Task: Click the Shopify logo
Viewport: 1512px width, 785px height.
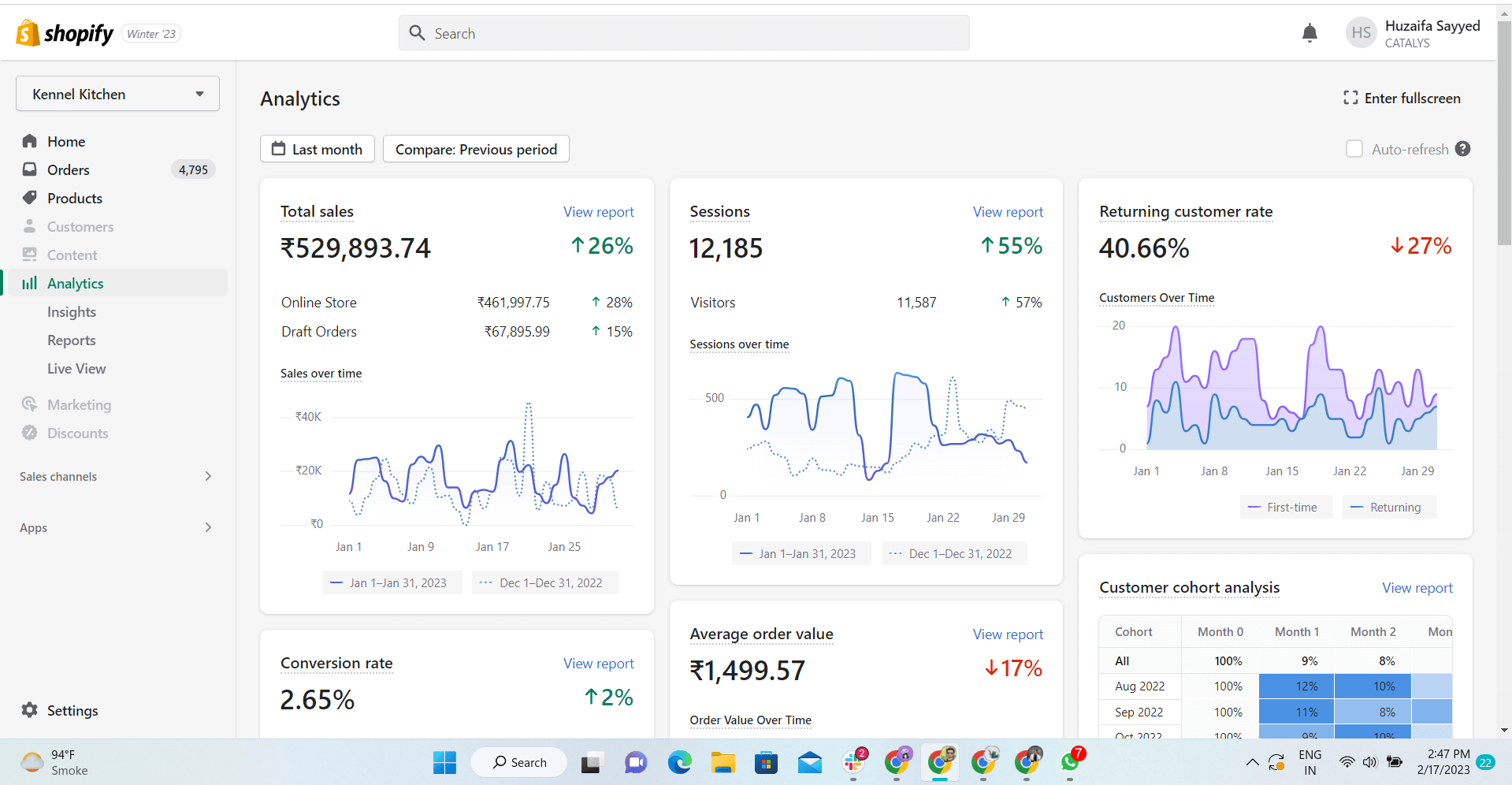Action: tap(65, 33)
